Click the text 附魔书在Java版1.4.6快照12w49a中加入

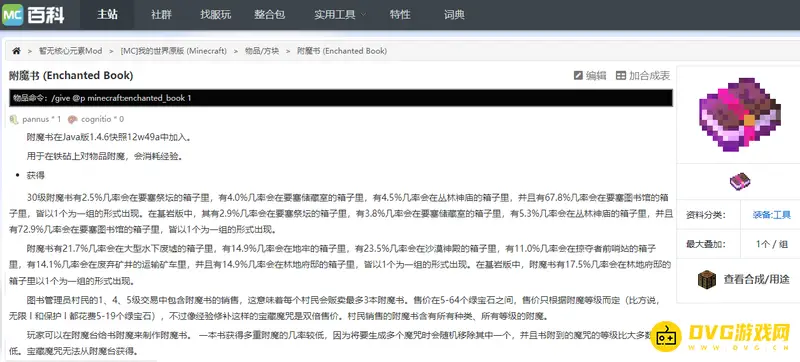110,137
